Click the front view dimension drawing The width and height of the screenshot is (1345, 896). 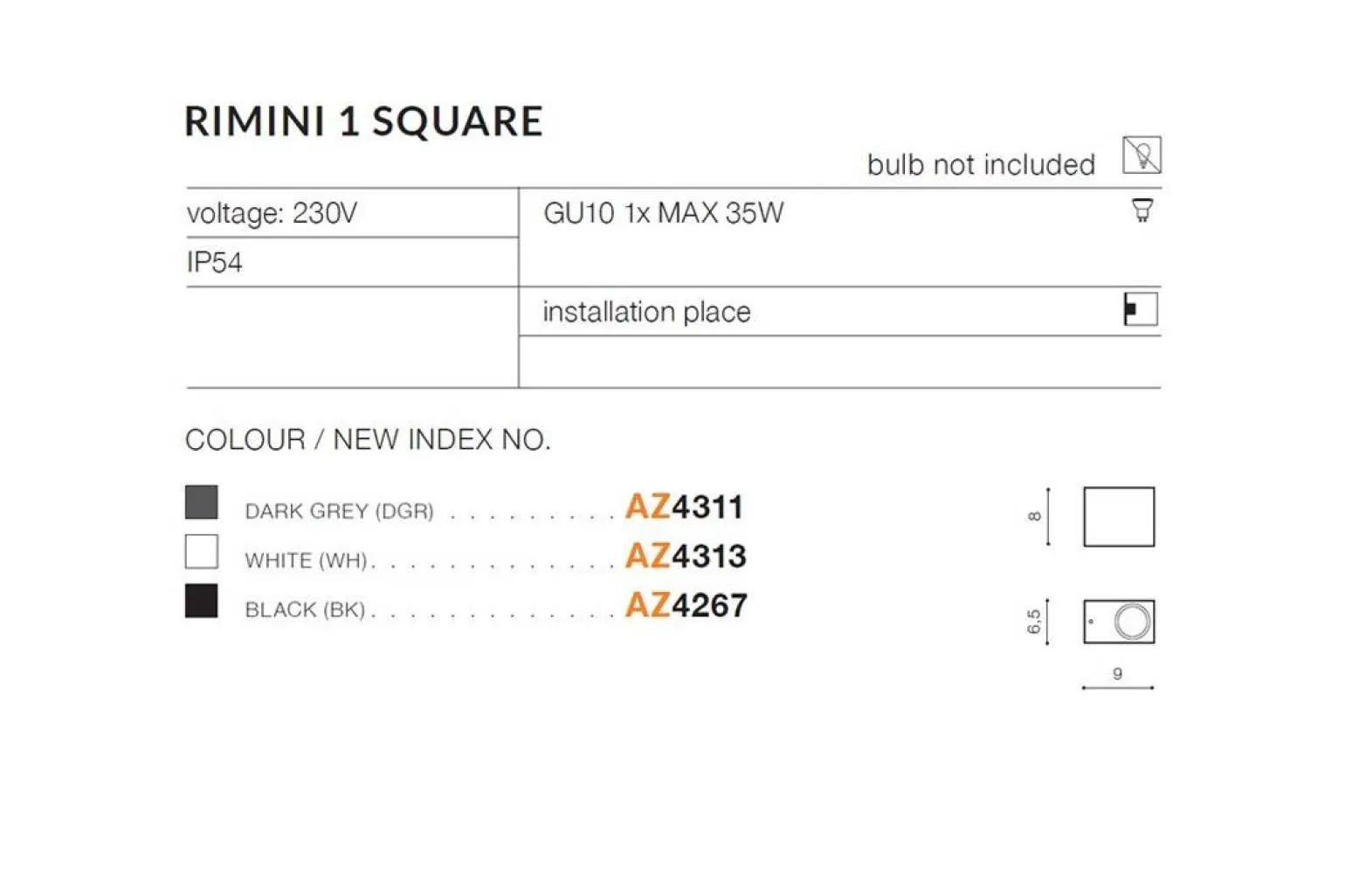coord(1118,517)
